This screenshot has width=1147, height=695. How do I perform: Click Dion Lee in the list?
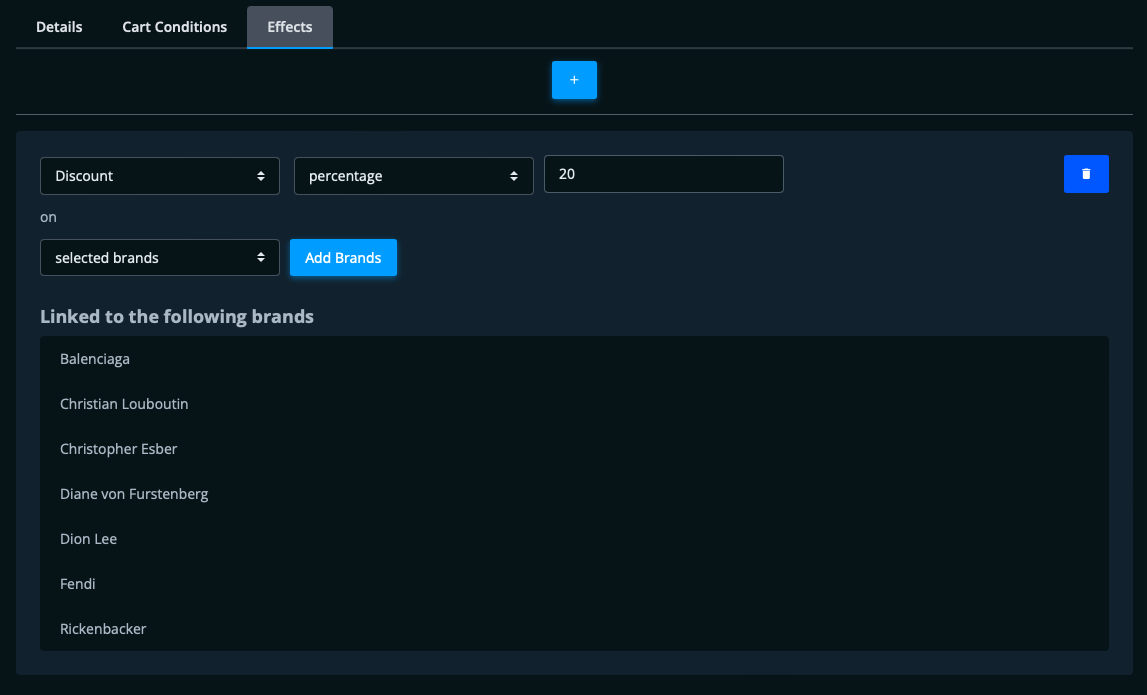tap(89, 539)
